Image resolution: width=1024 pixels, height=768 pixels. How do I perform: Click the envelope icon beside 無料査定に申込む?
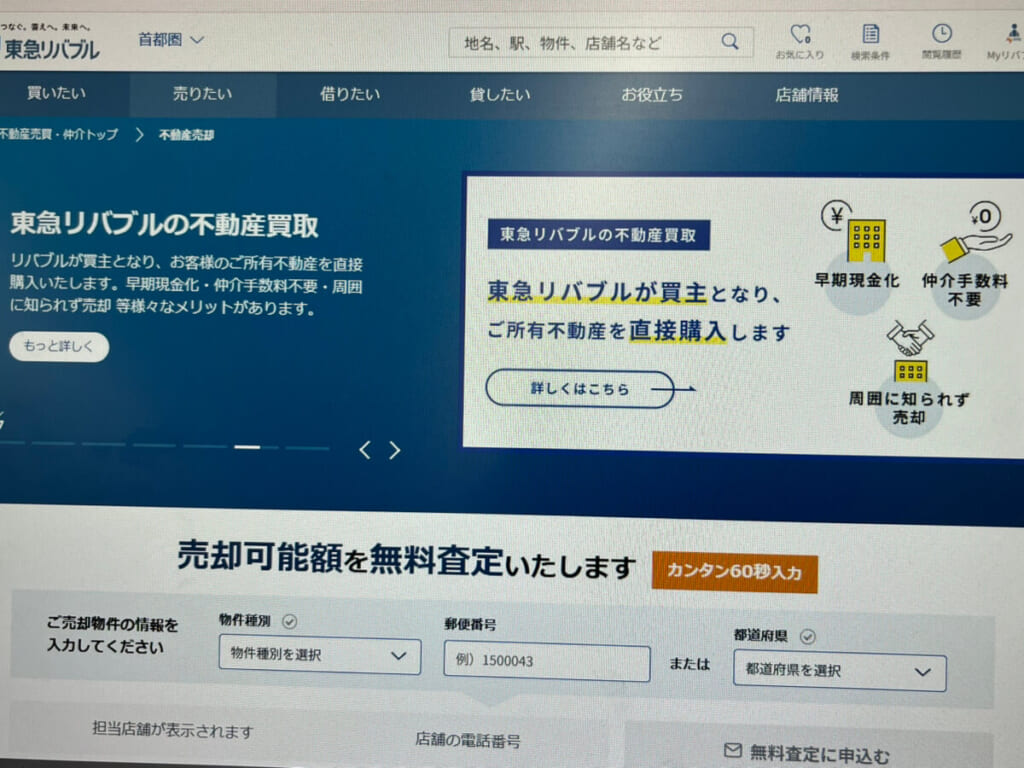tap(733, 750)
